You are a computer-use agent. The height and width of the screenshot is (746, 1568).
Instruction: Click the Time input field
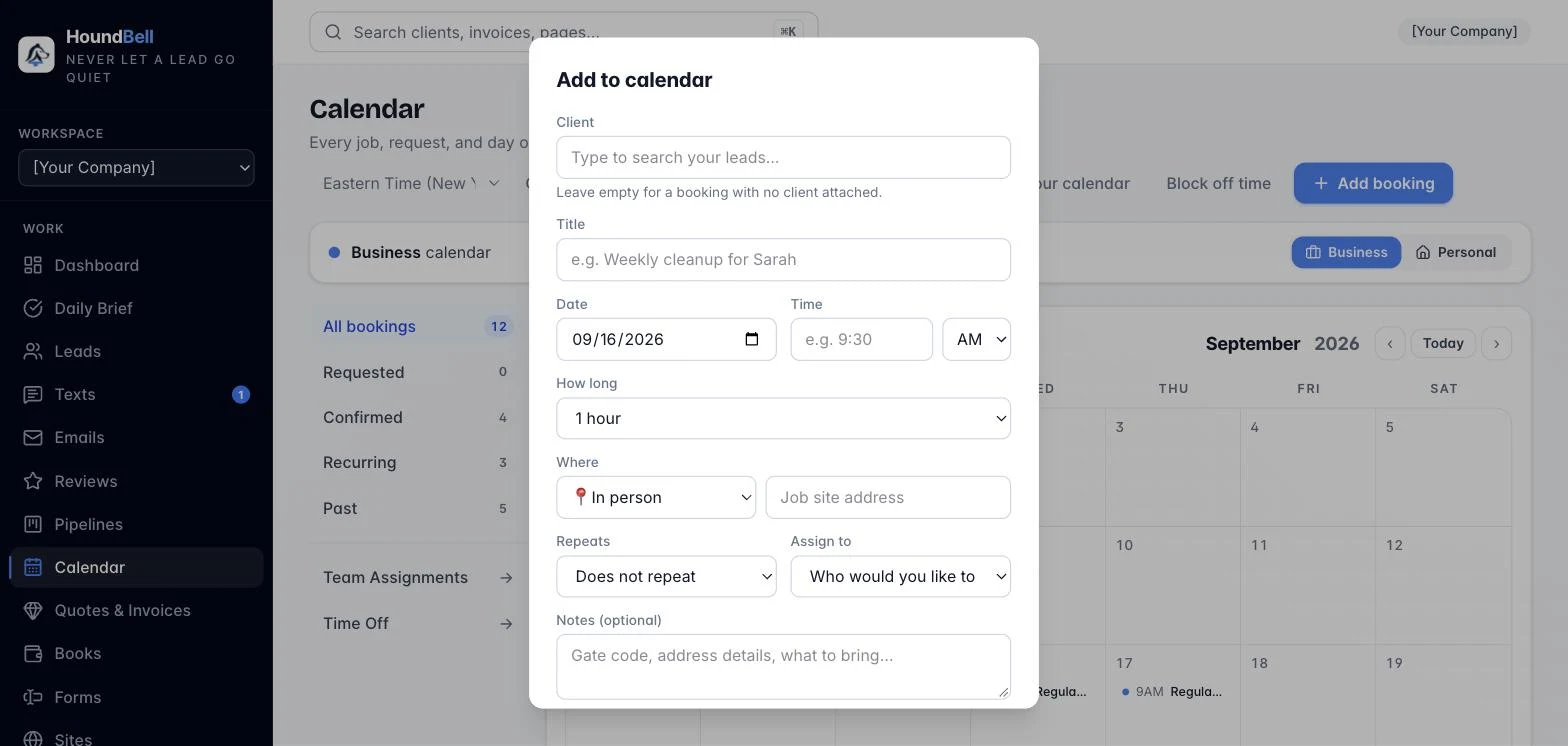click(861, 339)
